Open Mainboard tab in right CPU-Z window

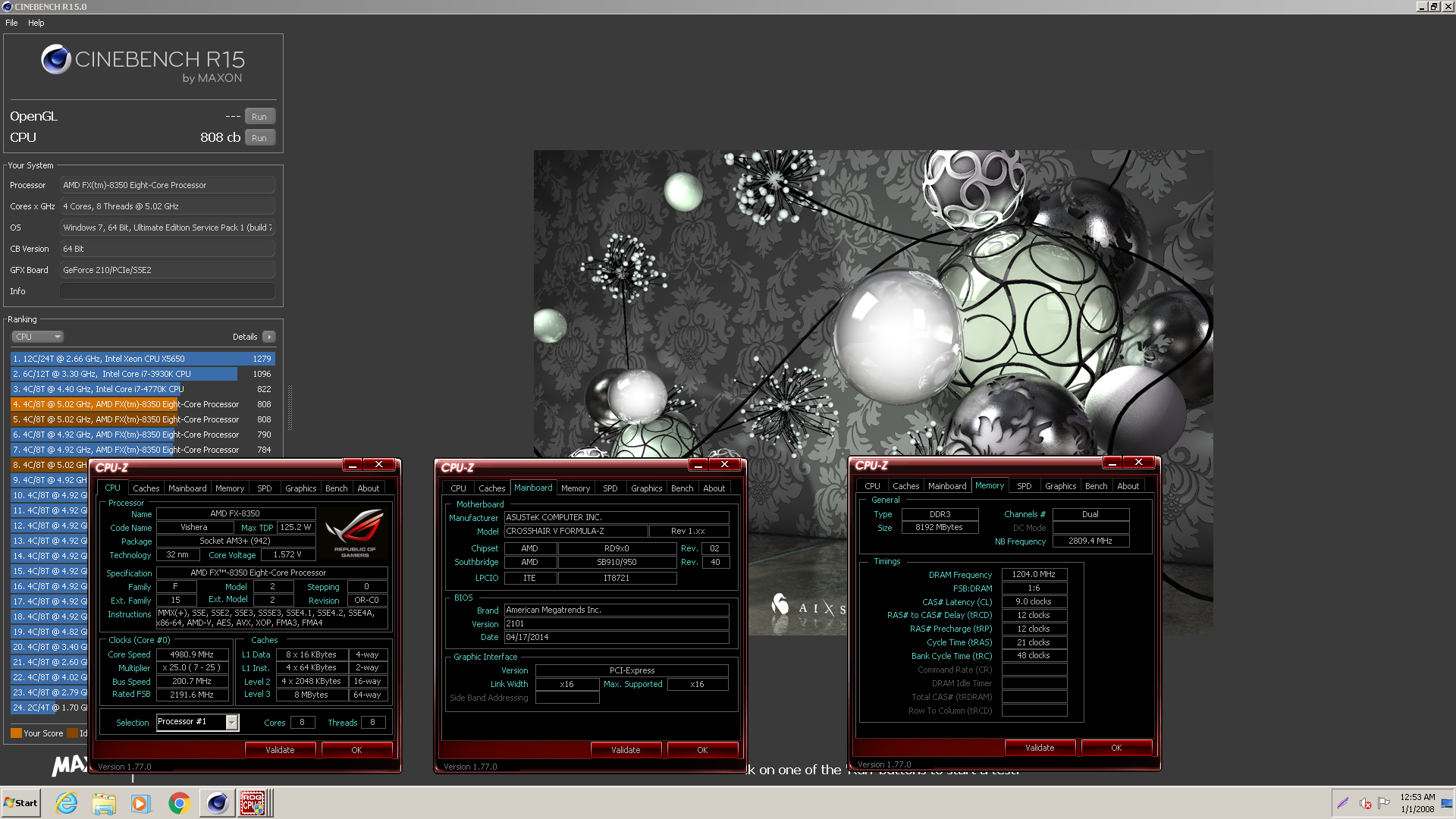(x=947, y=486)
